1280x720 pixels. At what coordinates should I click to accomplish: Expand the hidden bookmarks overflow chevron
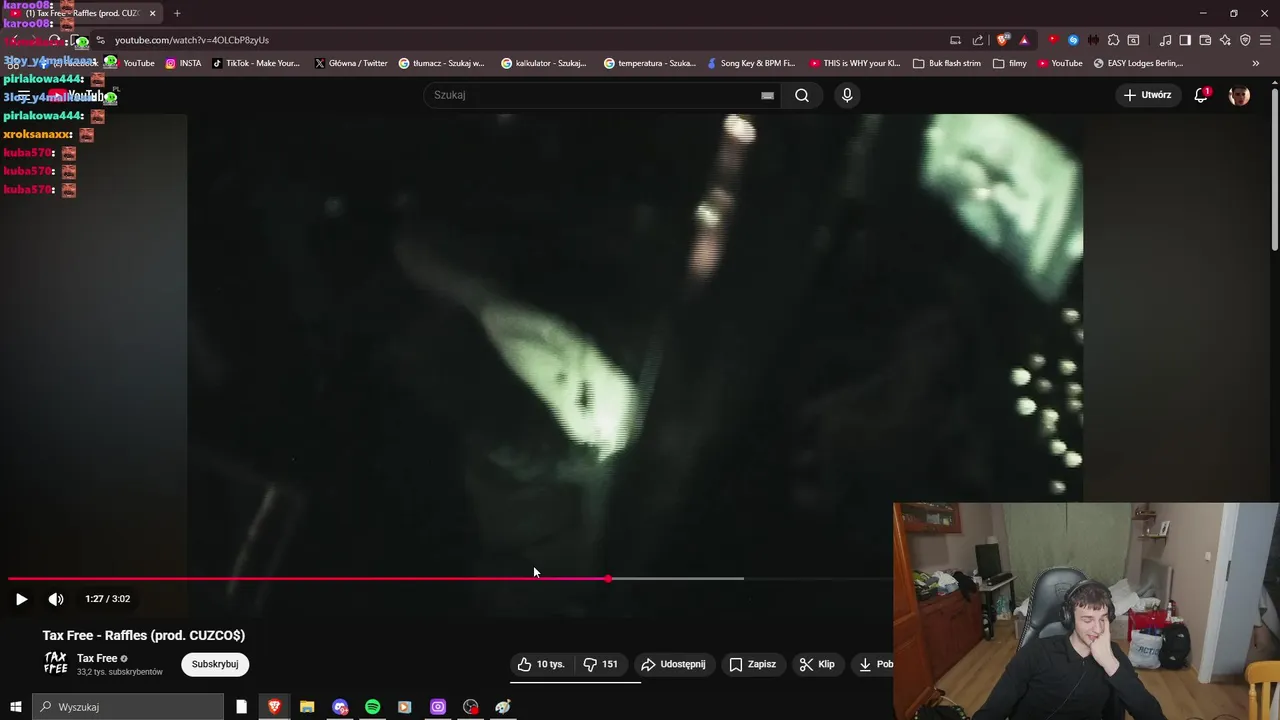tap(1256, 63)
